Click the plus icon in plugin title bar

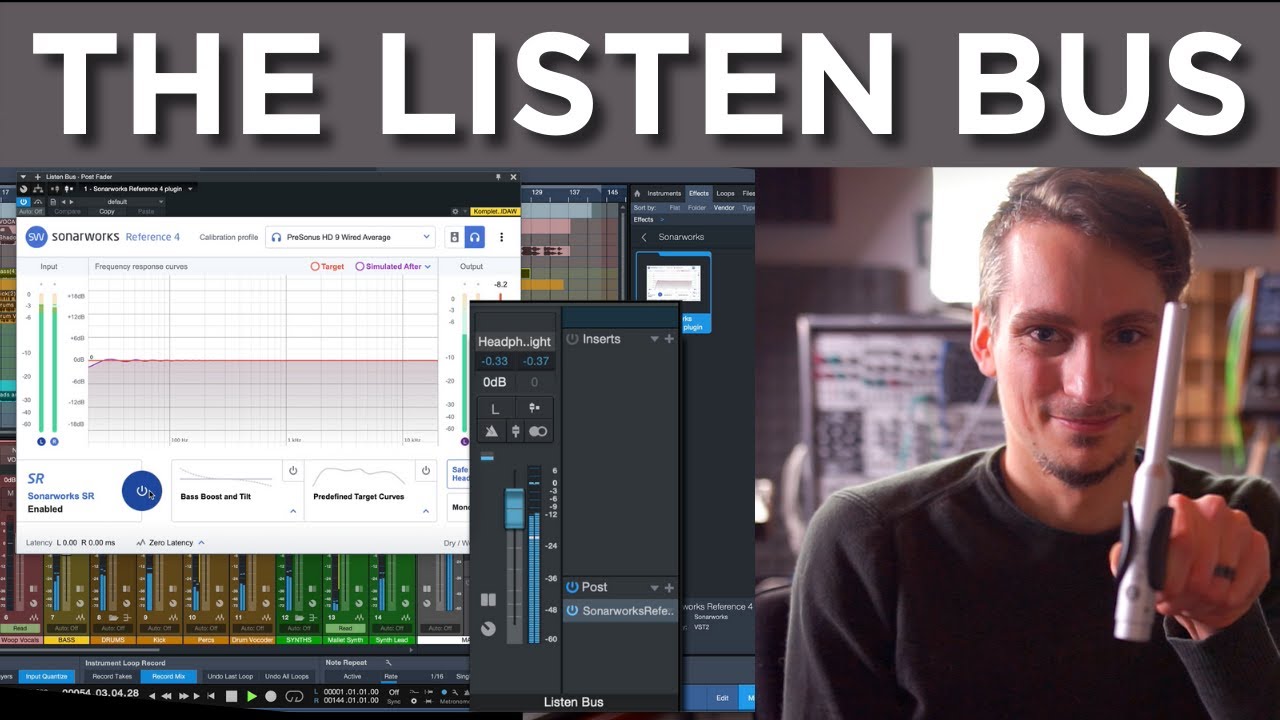coord(37,176)
